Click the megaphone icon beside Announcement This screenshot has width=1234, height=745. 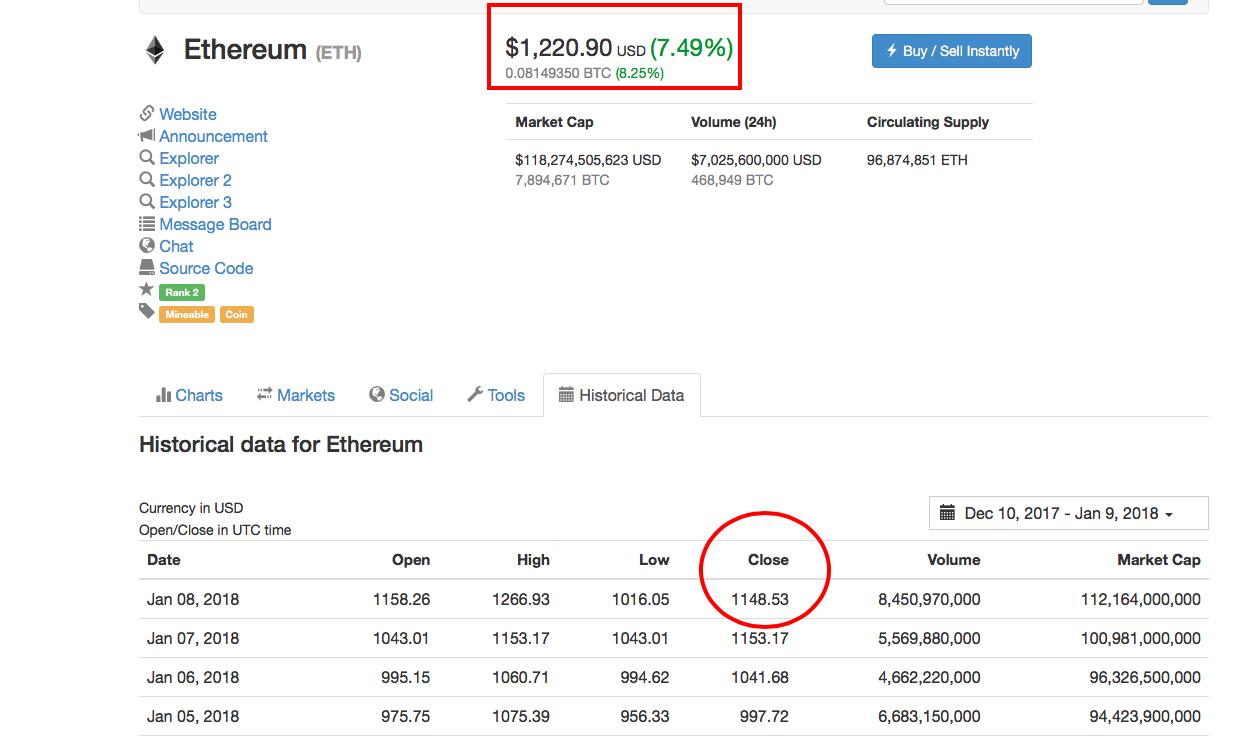pyautogui.click(x=147, y=135)
